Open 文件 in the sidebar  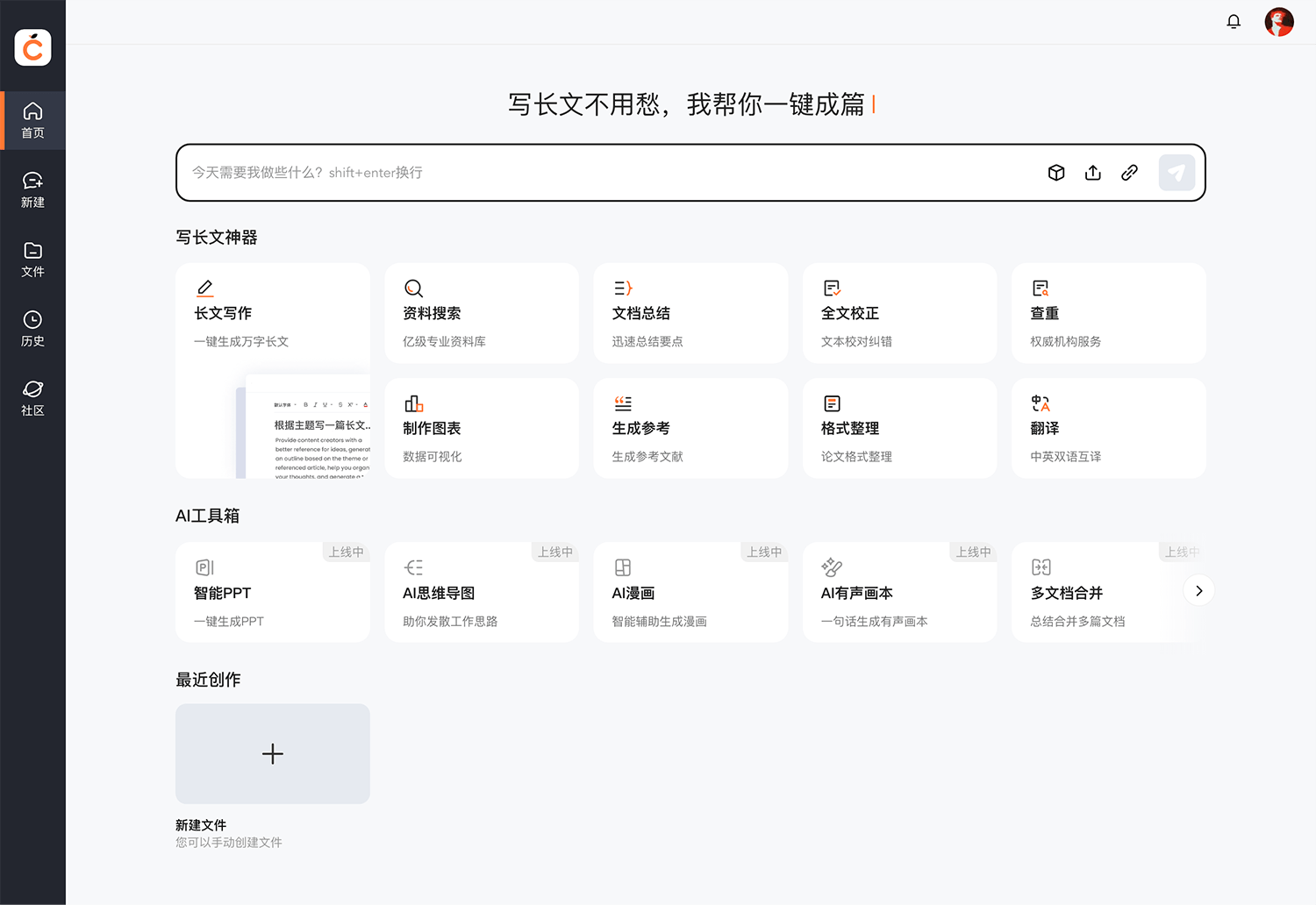click(32, 260)
